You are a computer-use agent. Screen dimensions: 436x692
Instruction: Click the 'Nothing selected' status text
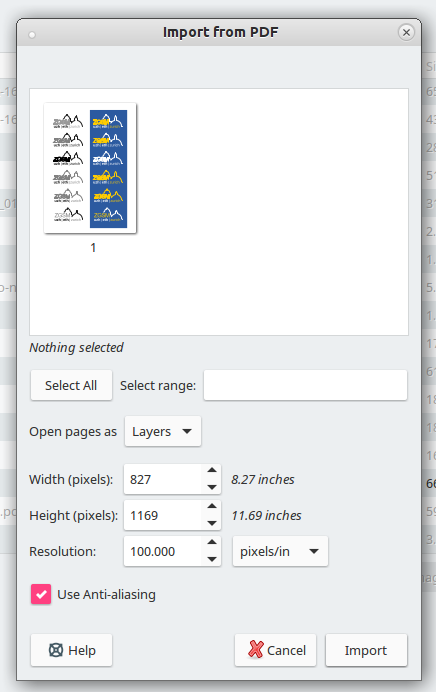click(76, 348)
